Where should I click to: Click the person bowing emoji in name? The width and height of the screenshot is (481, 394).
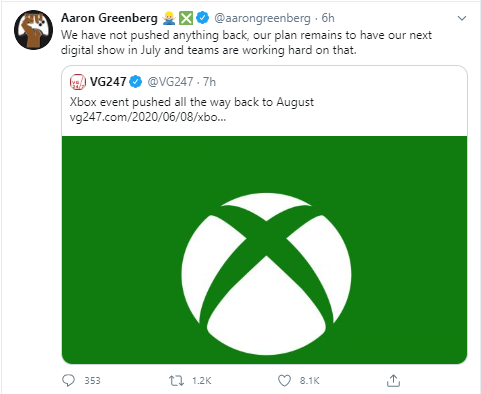[x=169, y=18]
